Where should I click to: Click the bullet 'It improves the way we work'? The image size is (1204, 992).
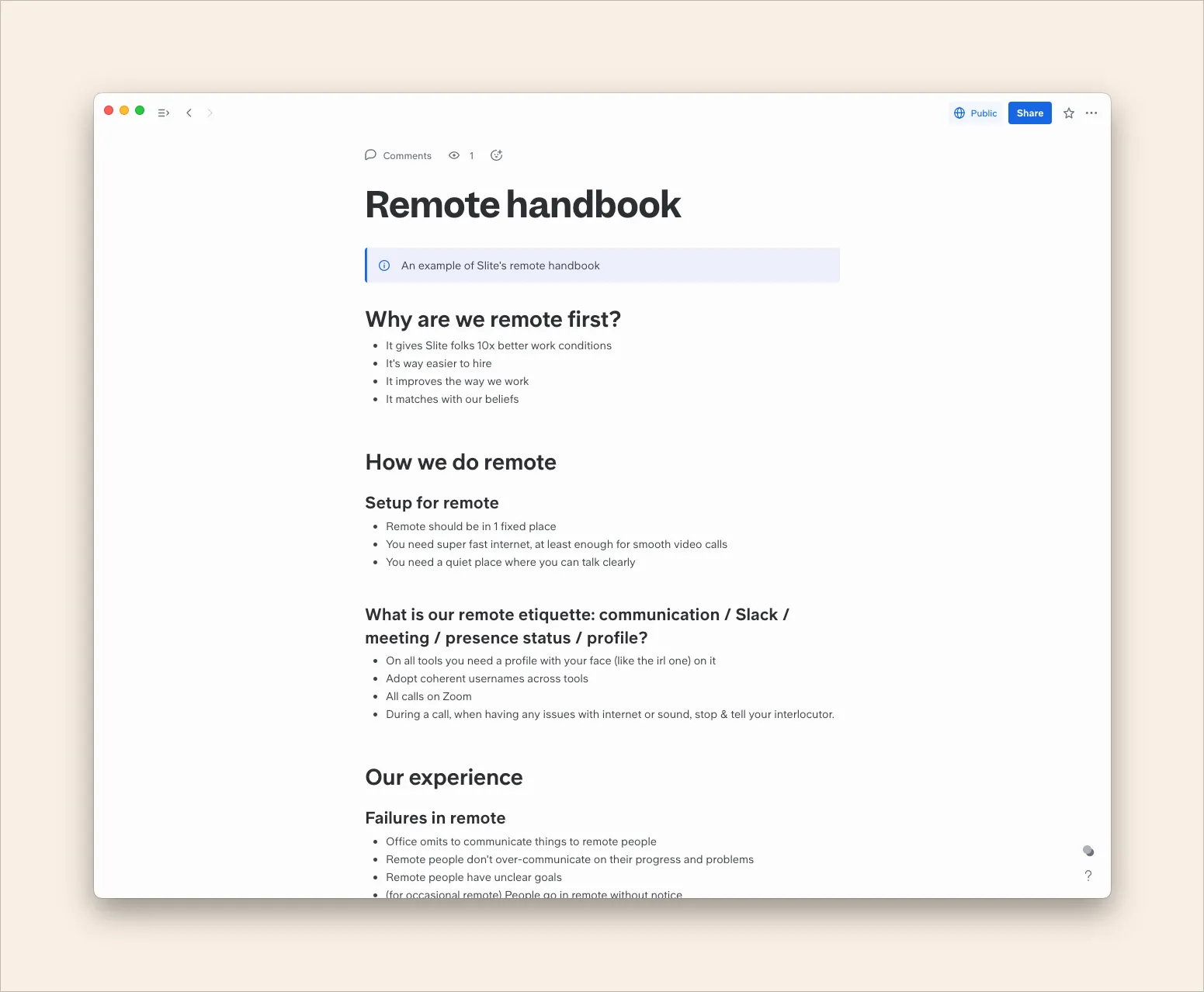[x=457, y=381]
